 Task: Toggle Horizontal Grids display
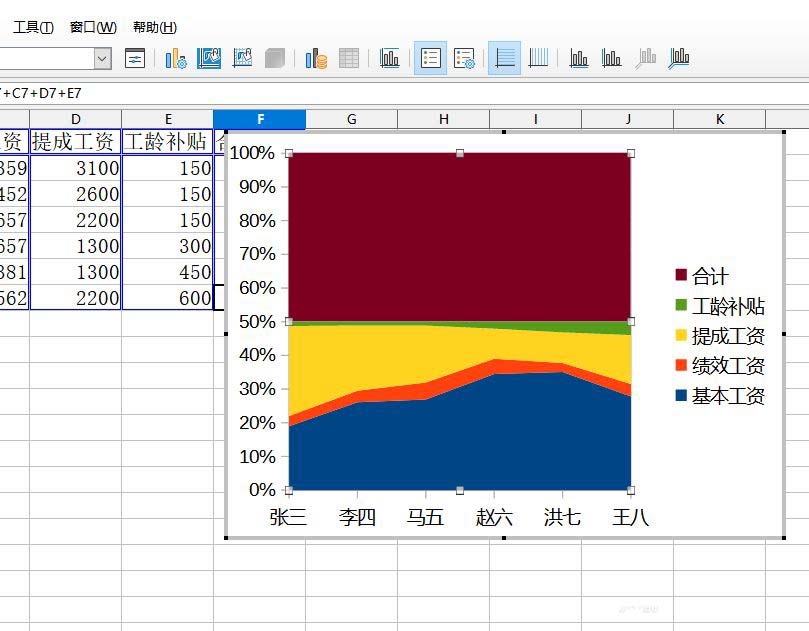505,58
